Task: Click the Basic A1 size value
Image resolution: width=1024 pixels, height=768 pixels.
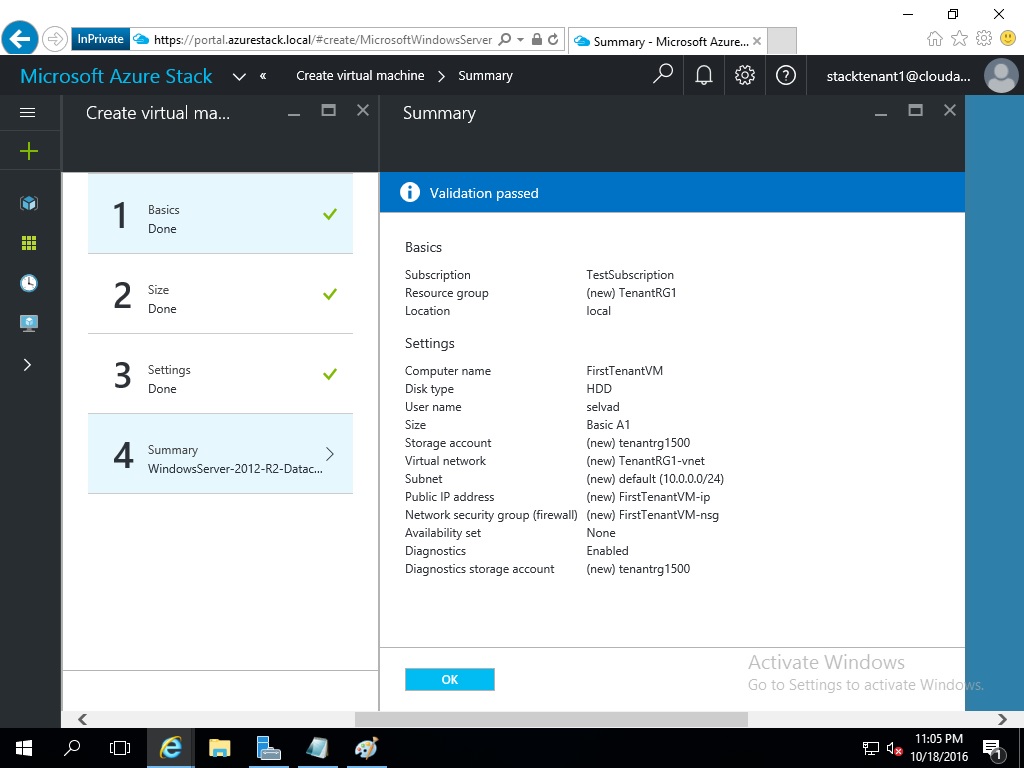Action: [608, 424]
